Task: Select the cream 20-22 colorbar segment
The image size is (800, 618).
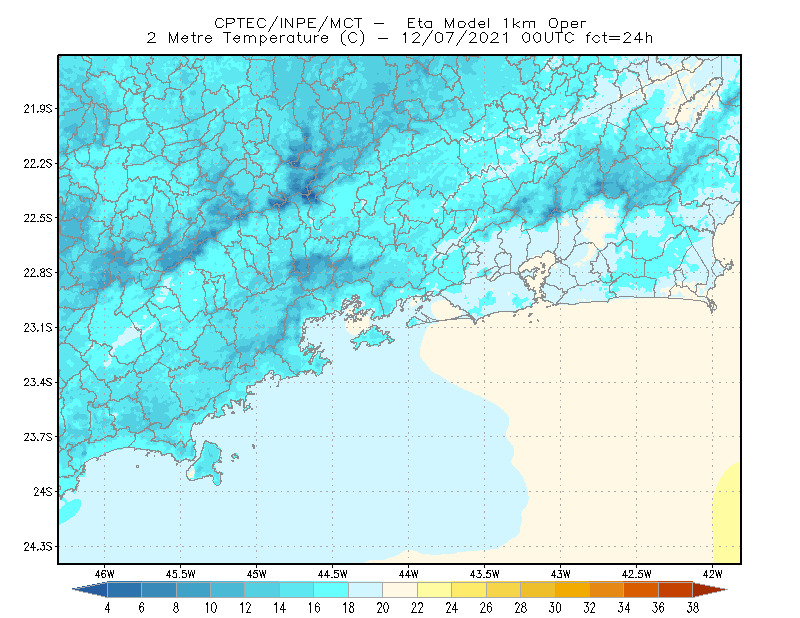Action: pos(400,589)
